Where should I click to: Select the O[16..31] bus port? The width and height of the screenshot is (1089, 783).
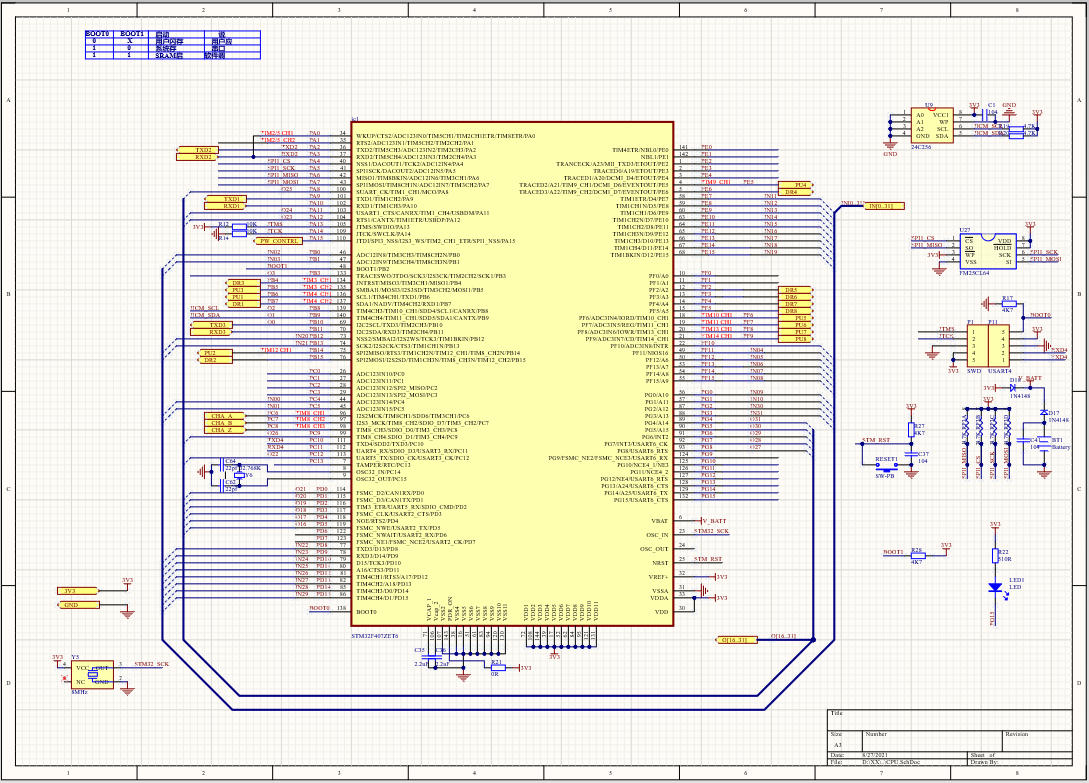click(x=736, y=640)
